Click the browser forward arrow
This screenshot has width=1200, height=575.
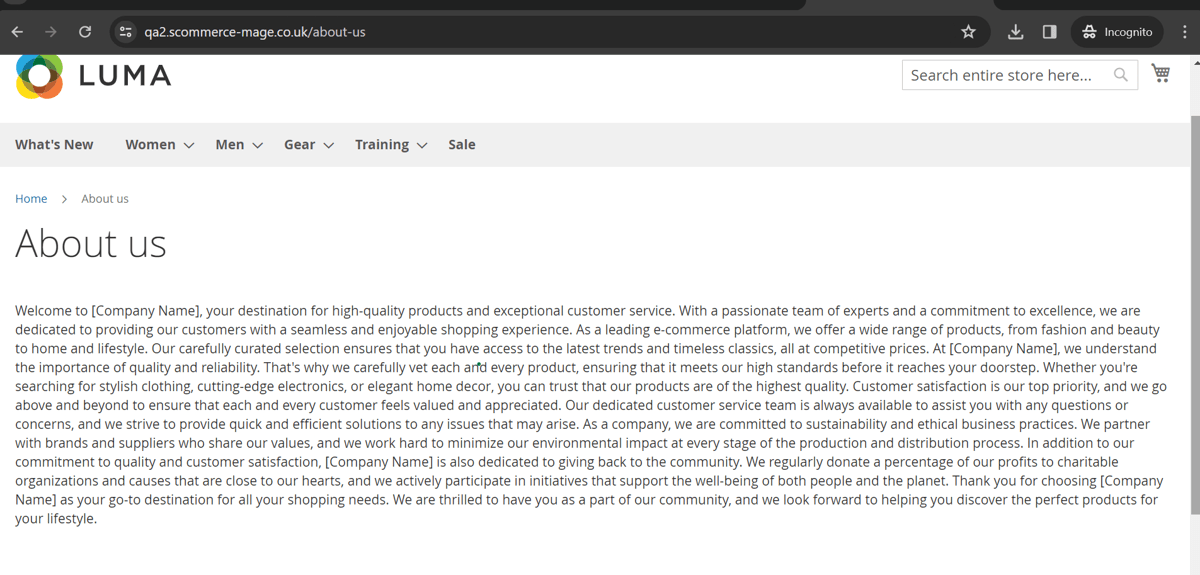point(51,32)
